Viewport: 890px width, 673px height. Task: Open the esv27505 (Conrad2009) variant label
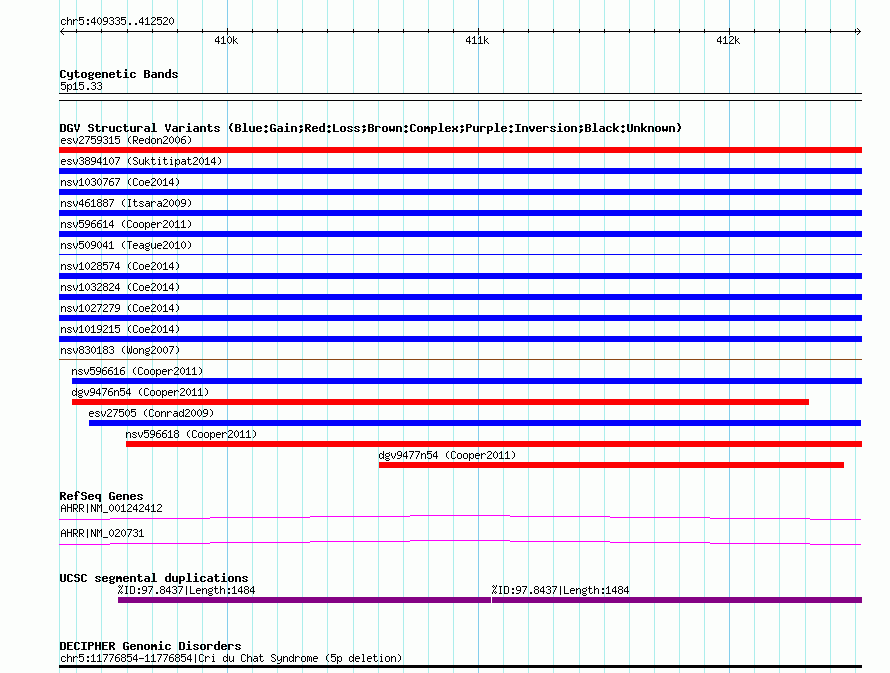(x=151, y=413)
